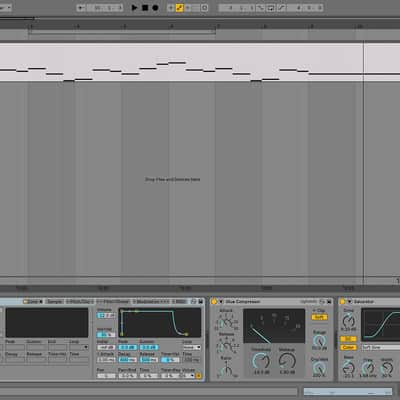Open the Sample tab in Sampler
Viewport: 400px width, 400px height.
[x=55, y=302]
